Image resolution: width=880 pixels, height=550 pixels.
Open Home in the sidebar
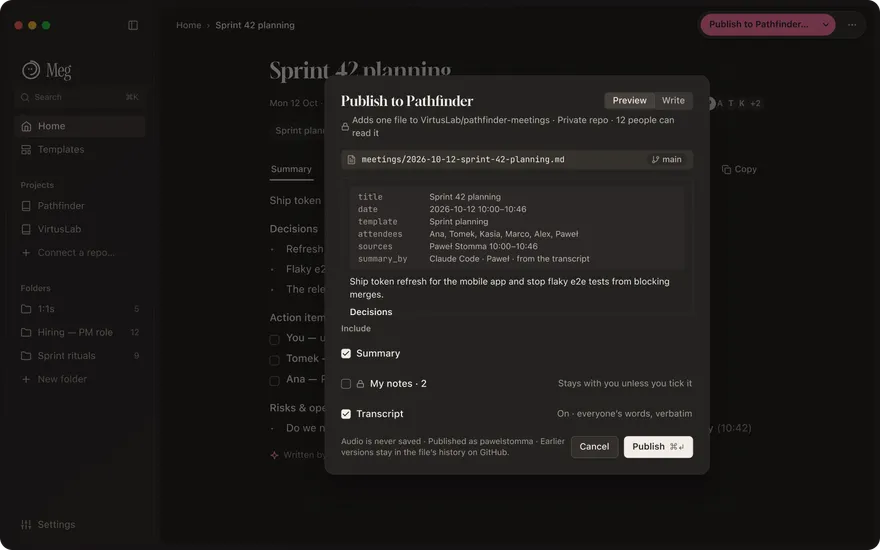[80, 126]
